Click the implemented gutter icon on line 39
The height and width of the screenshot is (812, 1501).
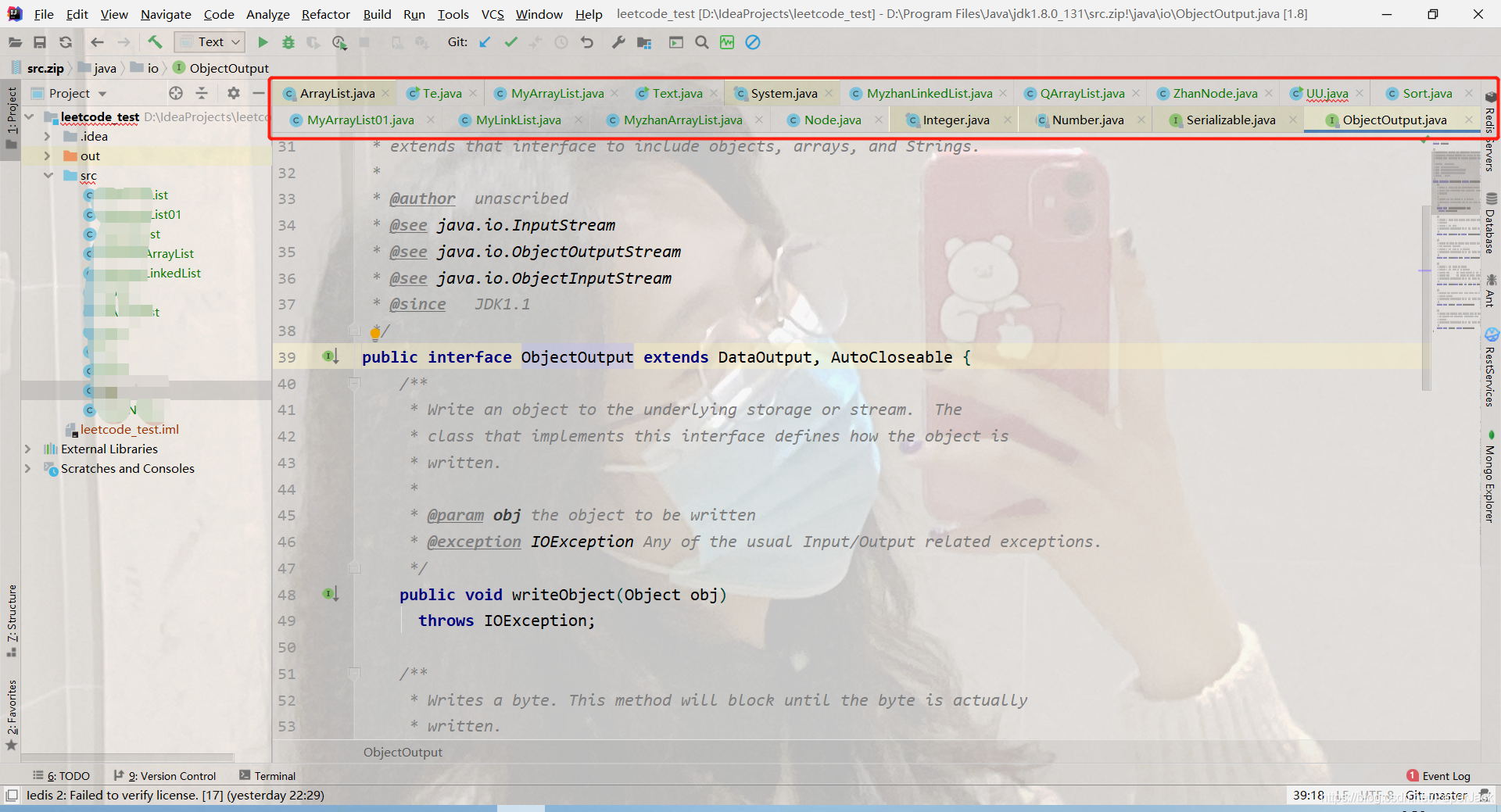coord(331,356)
